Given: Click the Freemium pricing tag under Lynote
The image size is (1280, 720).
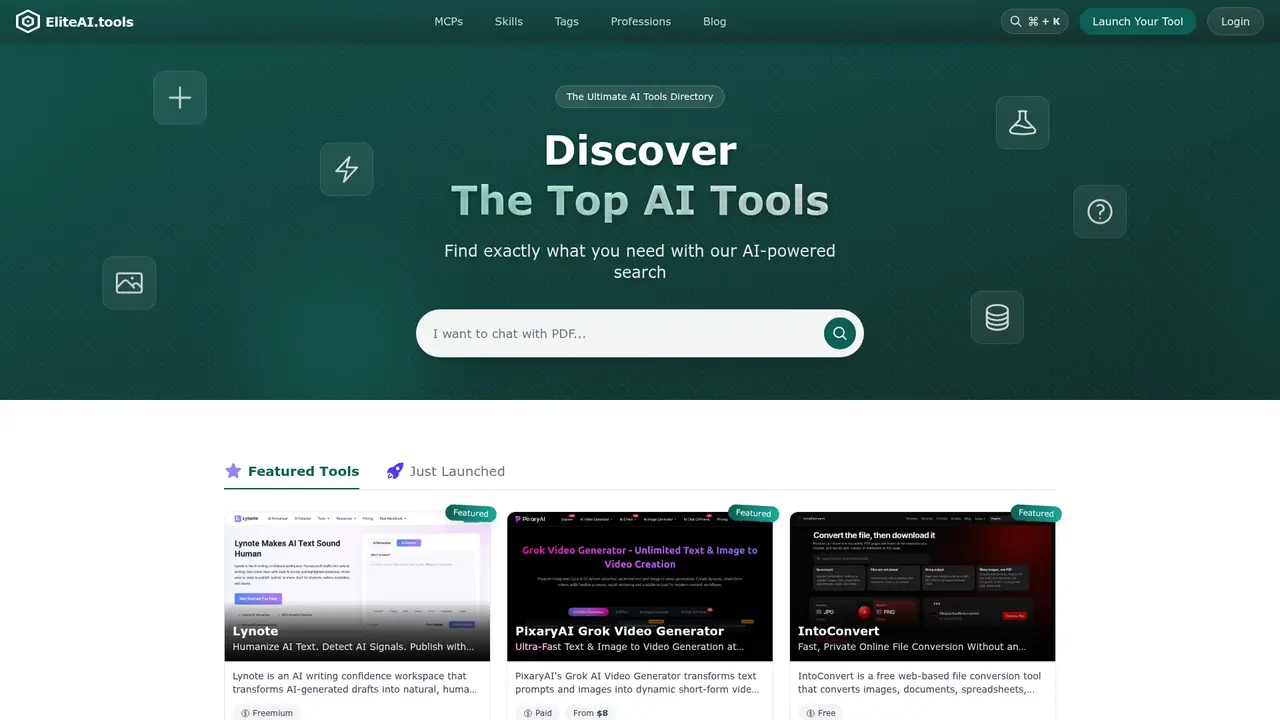Looking at the screenshot, I should pos(267,713).
